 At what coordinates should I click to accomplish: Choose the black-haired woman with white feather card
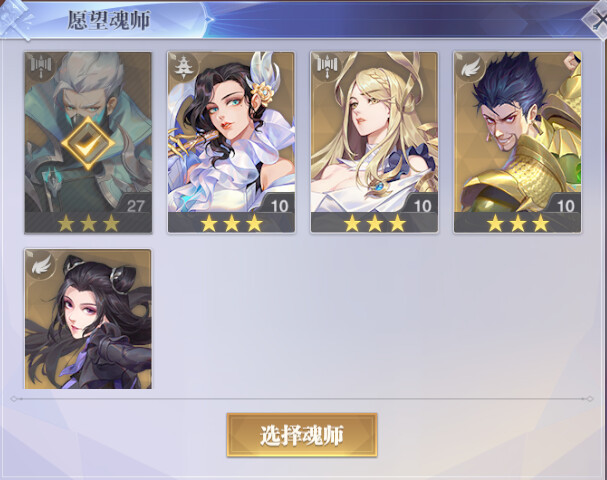point(231,143)
